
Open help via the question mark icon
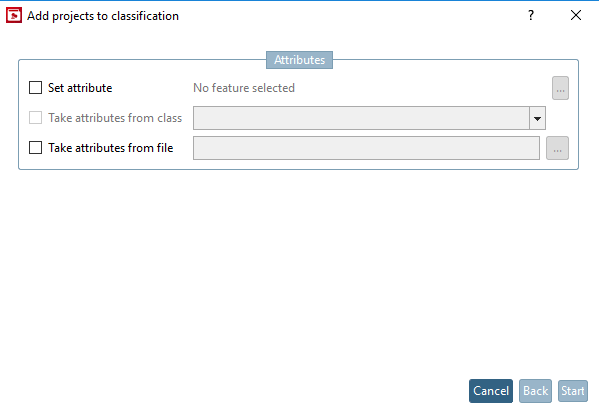[531, 15]
